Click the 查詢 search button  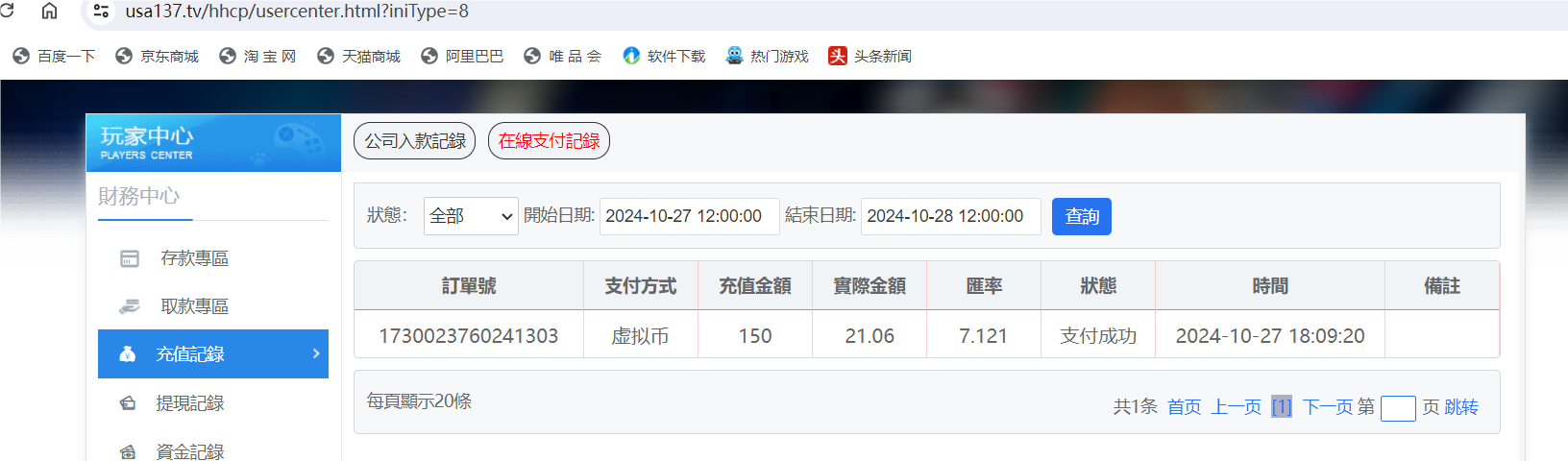click(x=1082, y=216)
